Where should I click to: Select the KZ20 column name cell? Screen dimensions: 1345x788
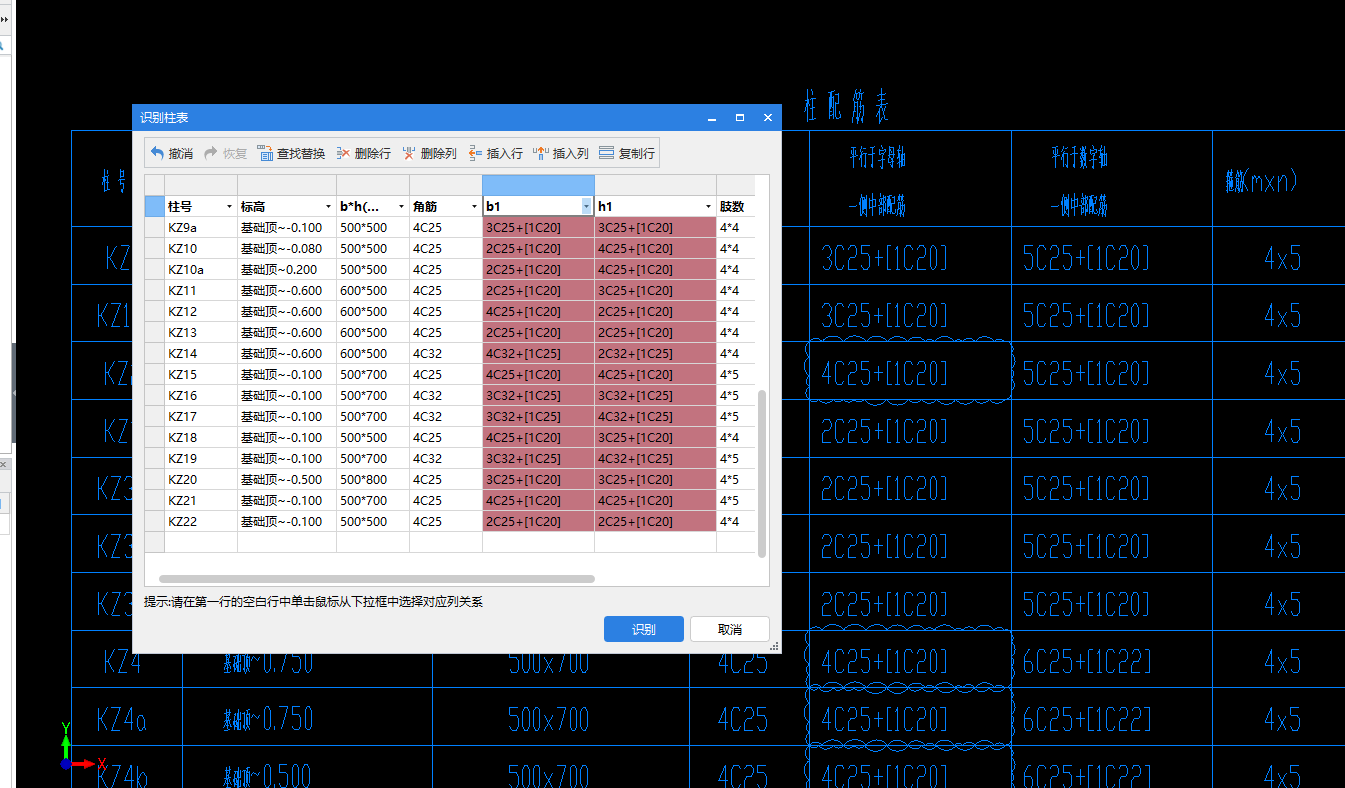pyautogui.click(x=201, y=479)
